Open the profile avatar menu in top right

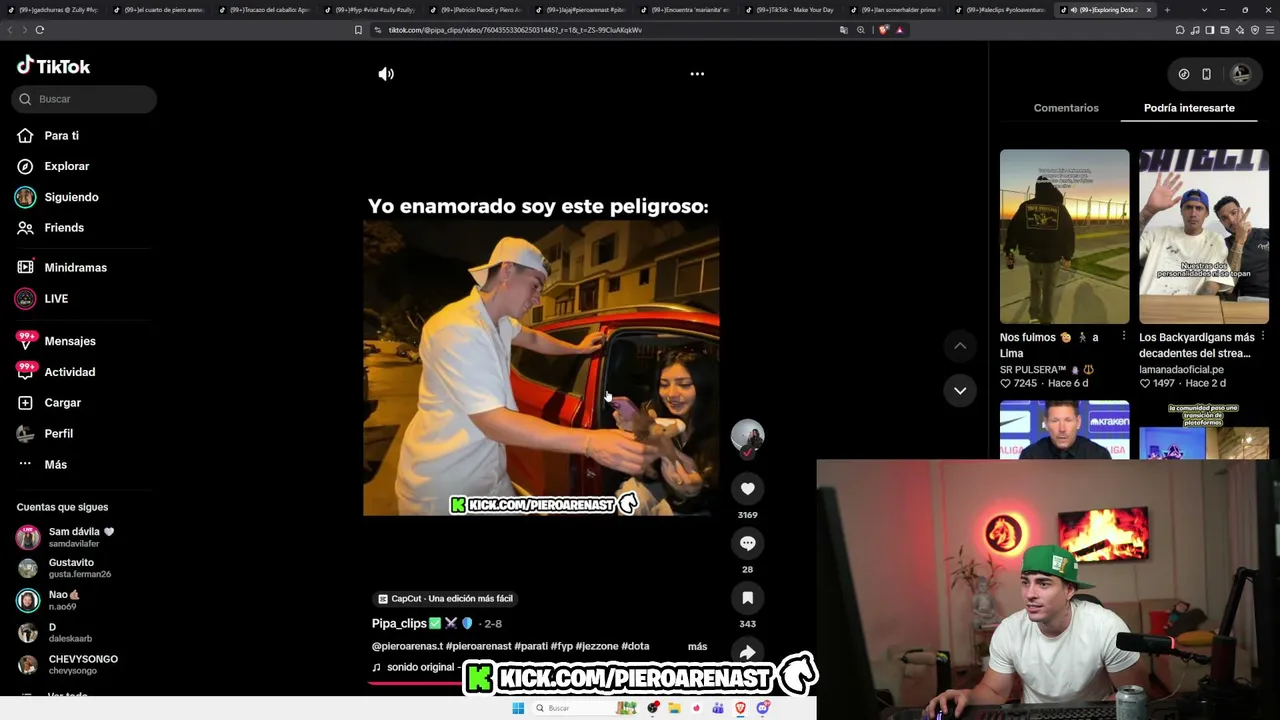coord(1241,74)
